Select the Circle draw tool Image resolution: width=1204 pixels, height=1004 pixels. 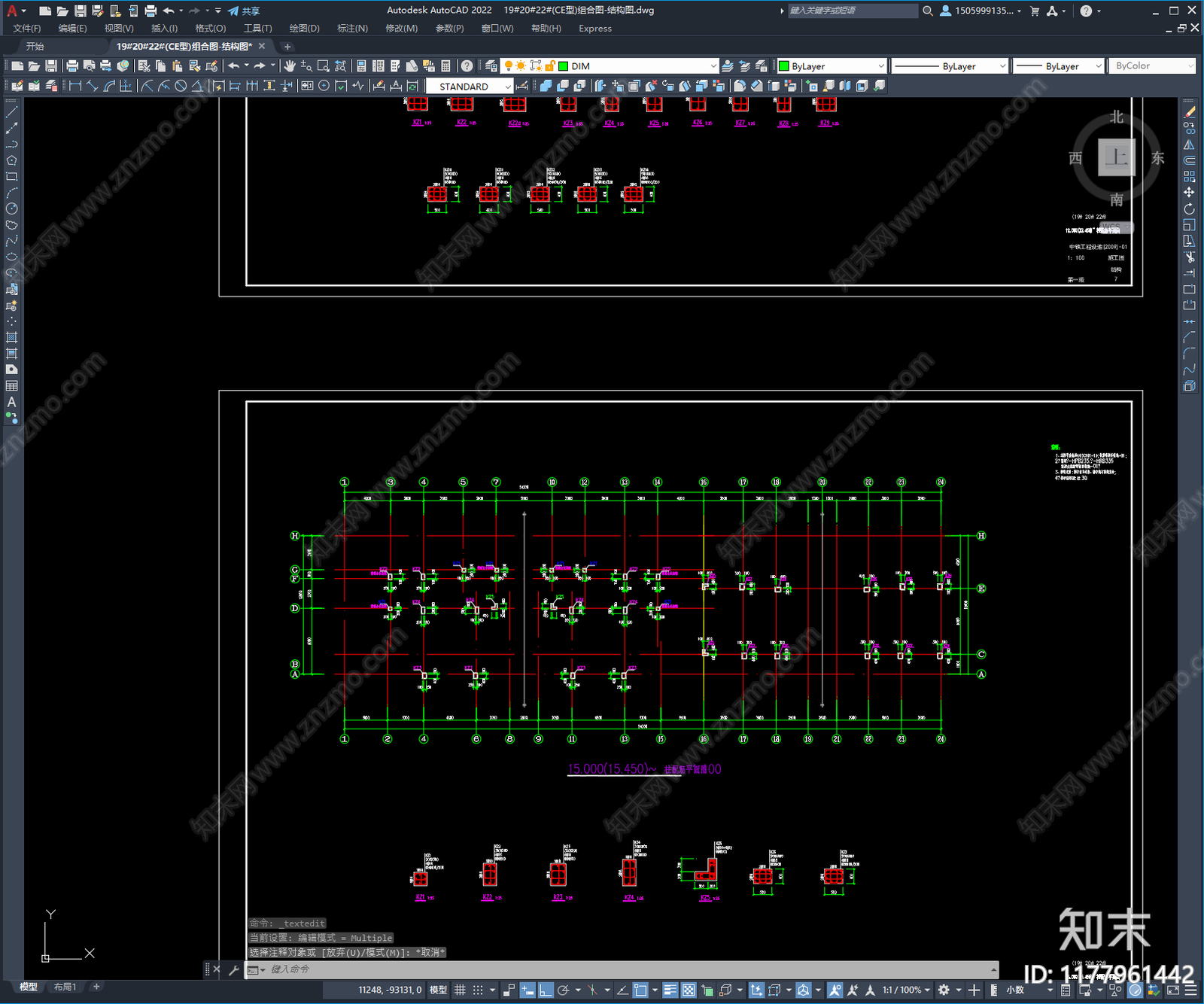[11, 208]
